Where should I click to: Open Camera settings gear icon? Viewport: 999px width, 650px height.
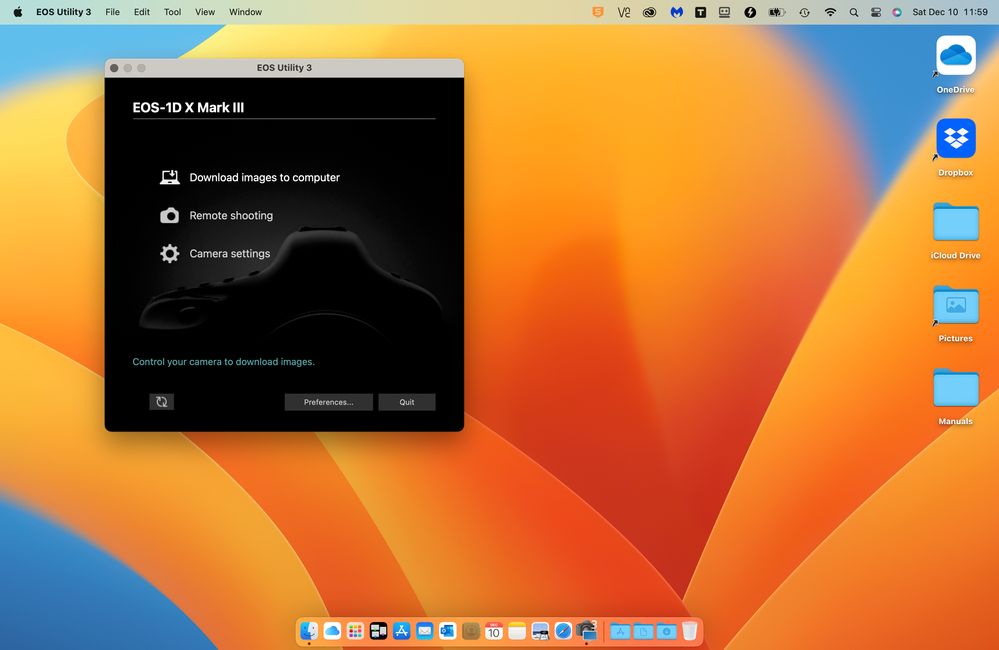point(168,253)
